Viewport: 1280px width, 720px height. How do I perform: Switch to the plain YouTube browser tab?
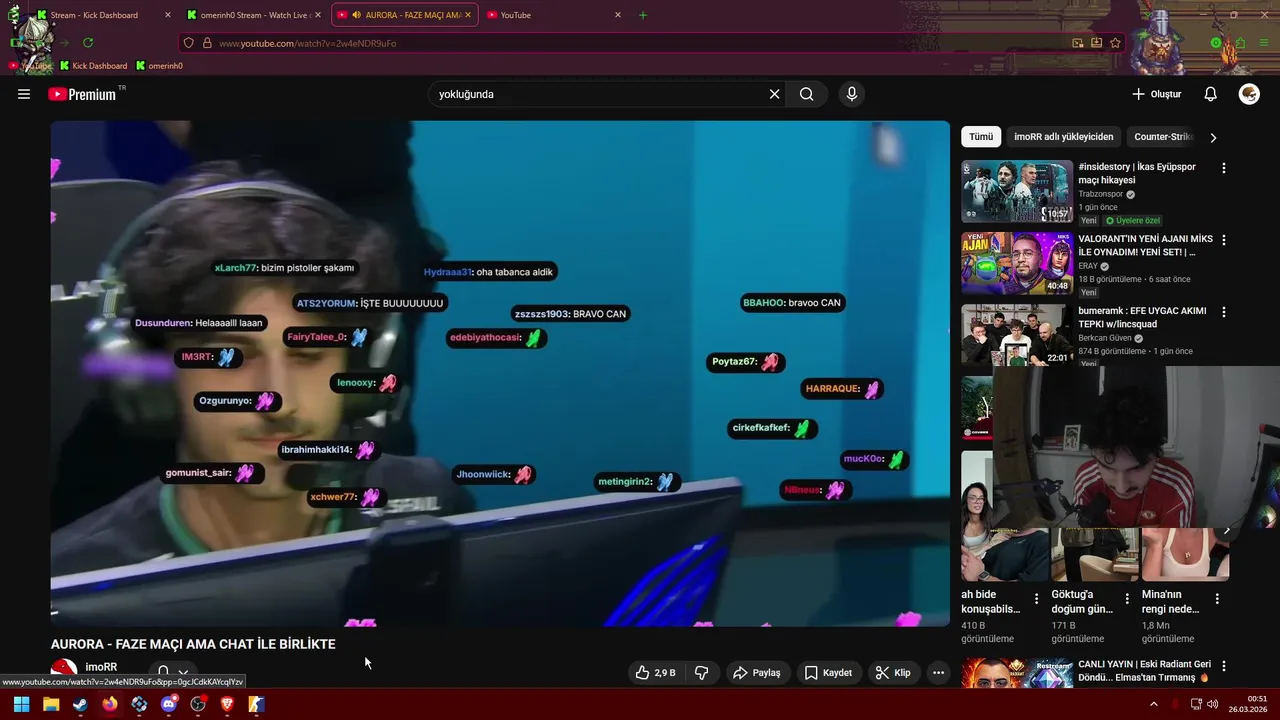click(x=552, y=15)
